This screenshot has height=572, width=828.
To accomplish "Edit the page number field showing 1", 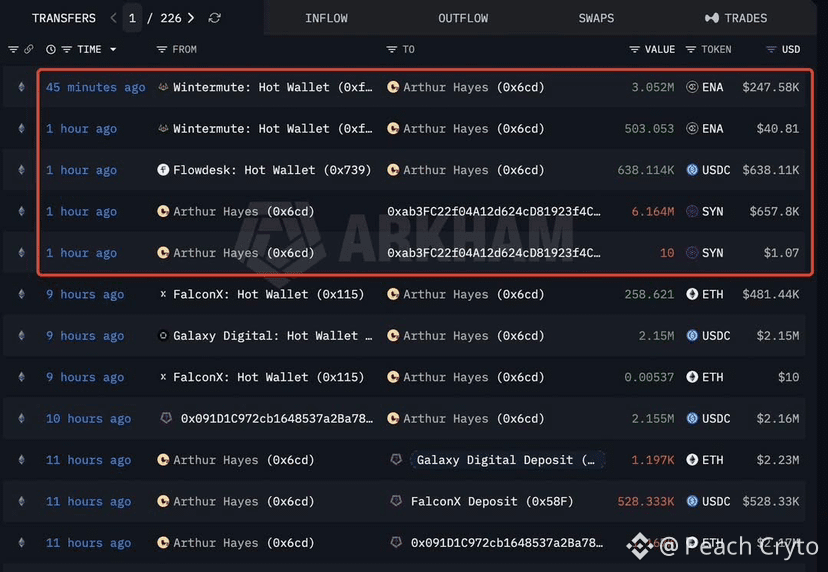I will pyautogui.click(x=132, y=18).
